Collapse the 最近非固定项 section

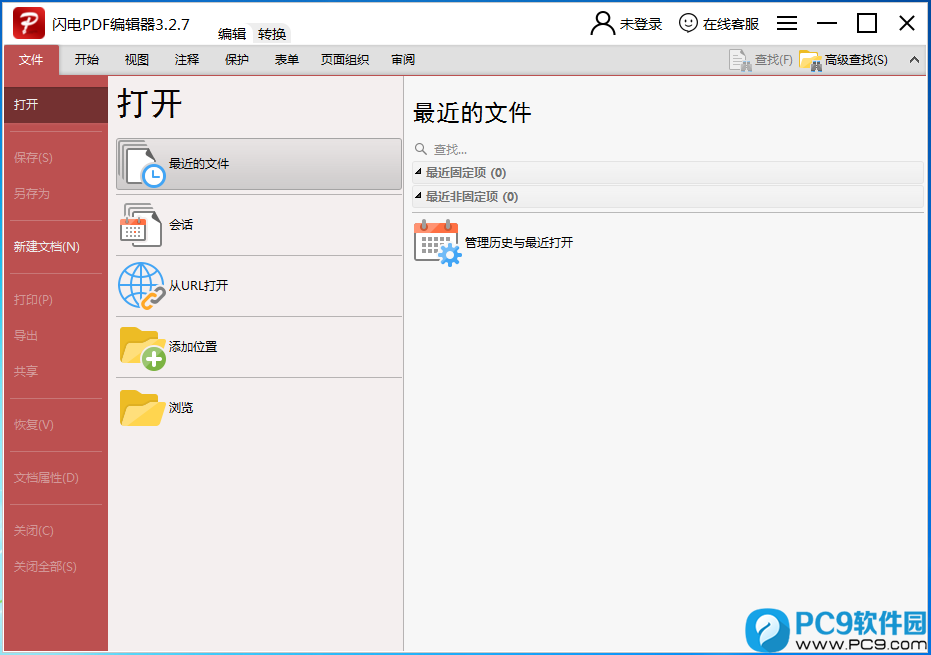tap(418, 195)
